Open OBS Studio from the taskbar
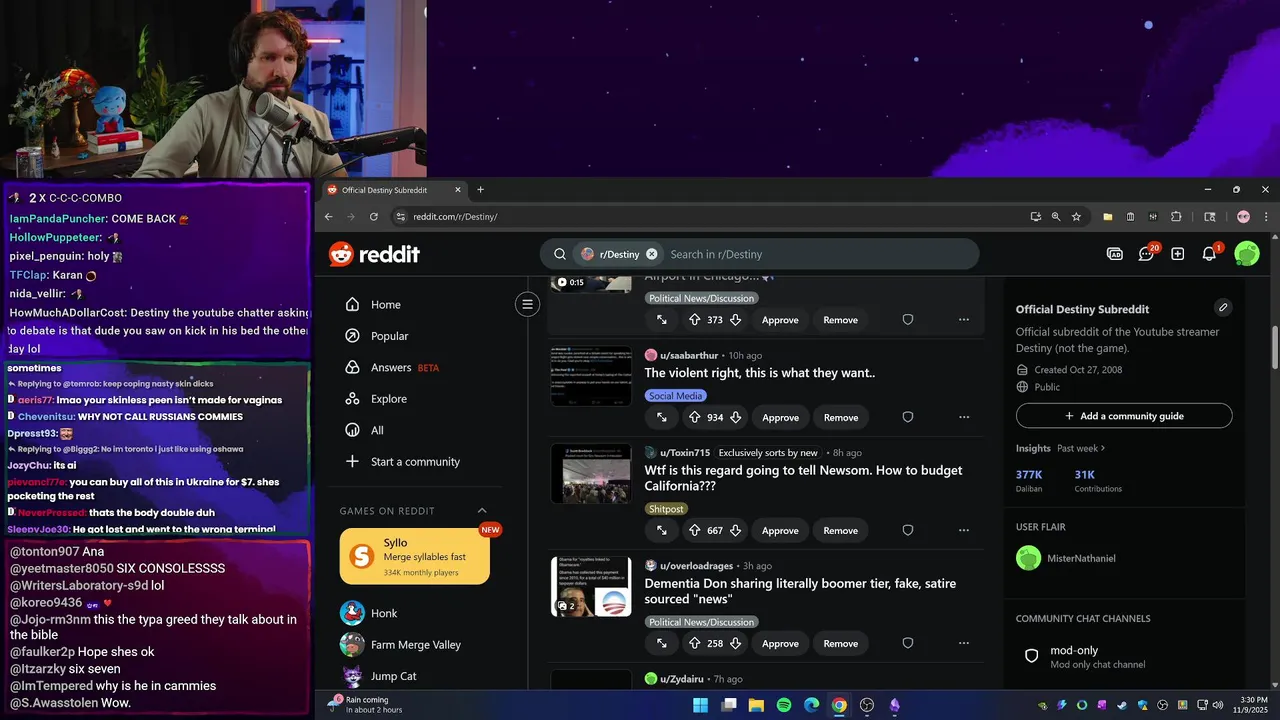 point(867,705)
